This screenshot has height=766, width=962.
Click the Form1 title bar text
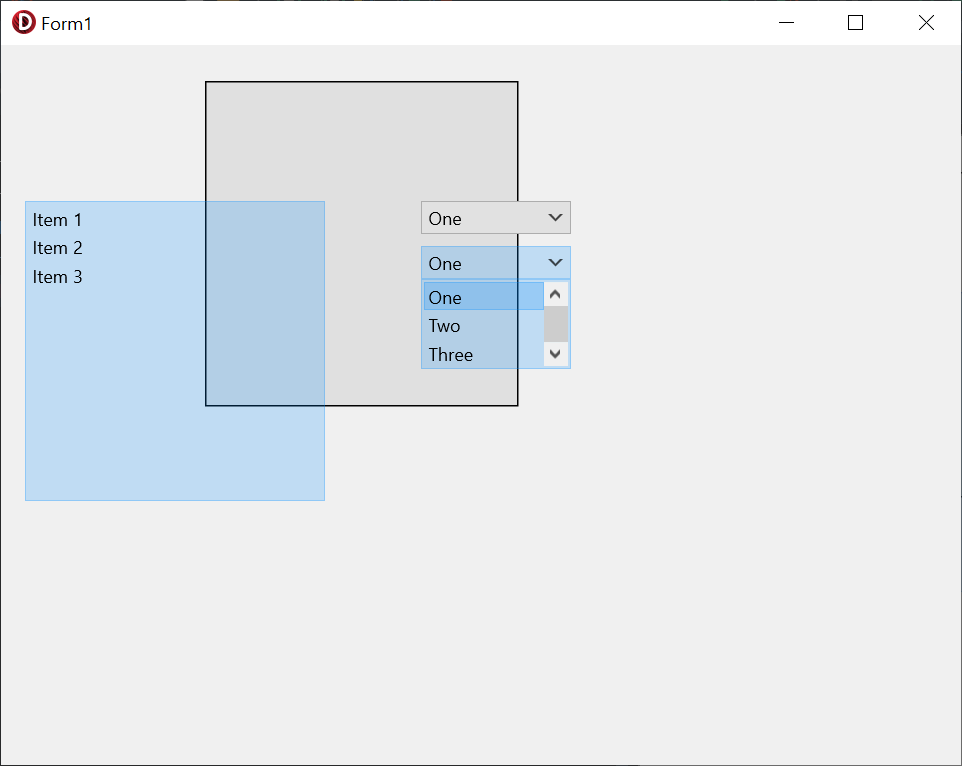(66, 24)
